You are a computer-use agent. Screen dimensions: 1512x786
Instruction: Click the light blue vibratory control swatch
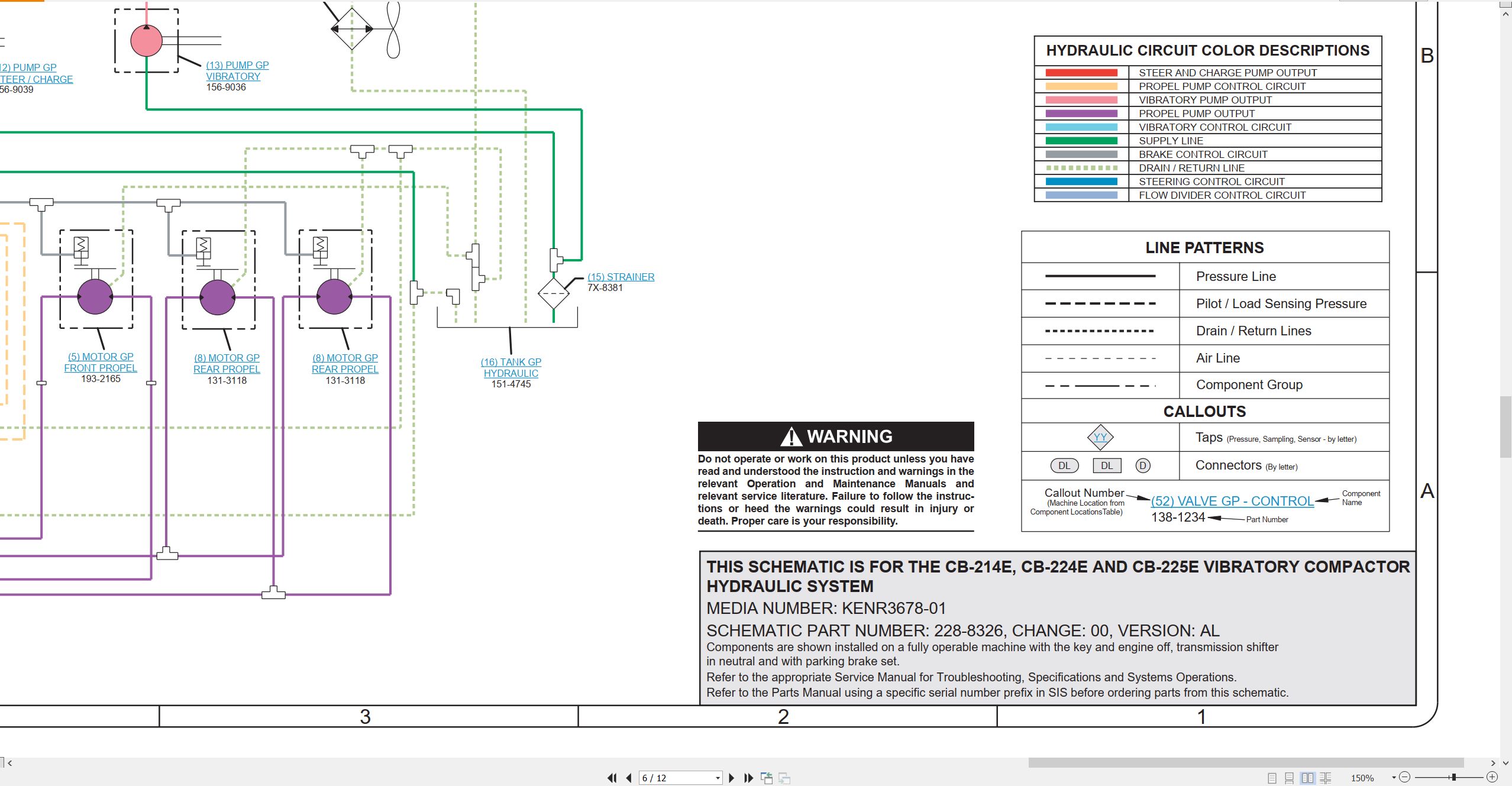pyautogui.click(x=1081, y=127)
